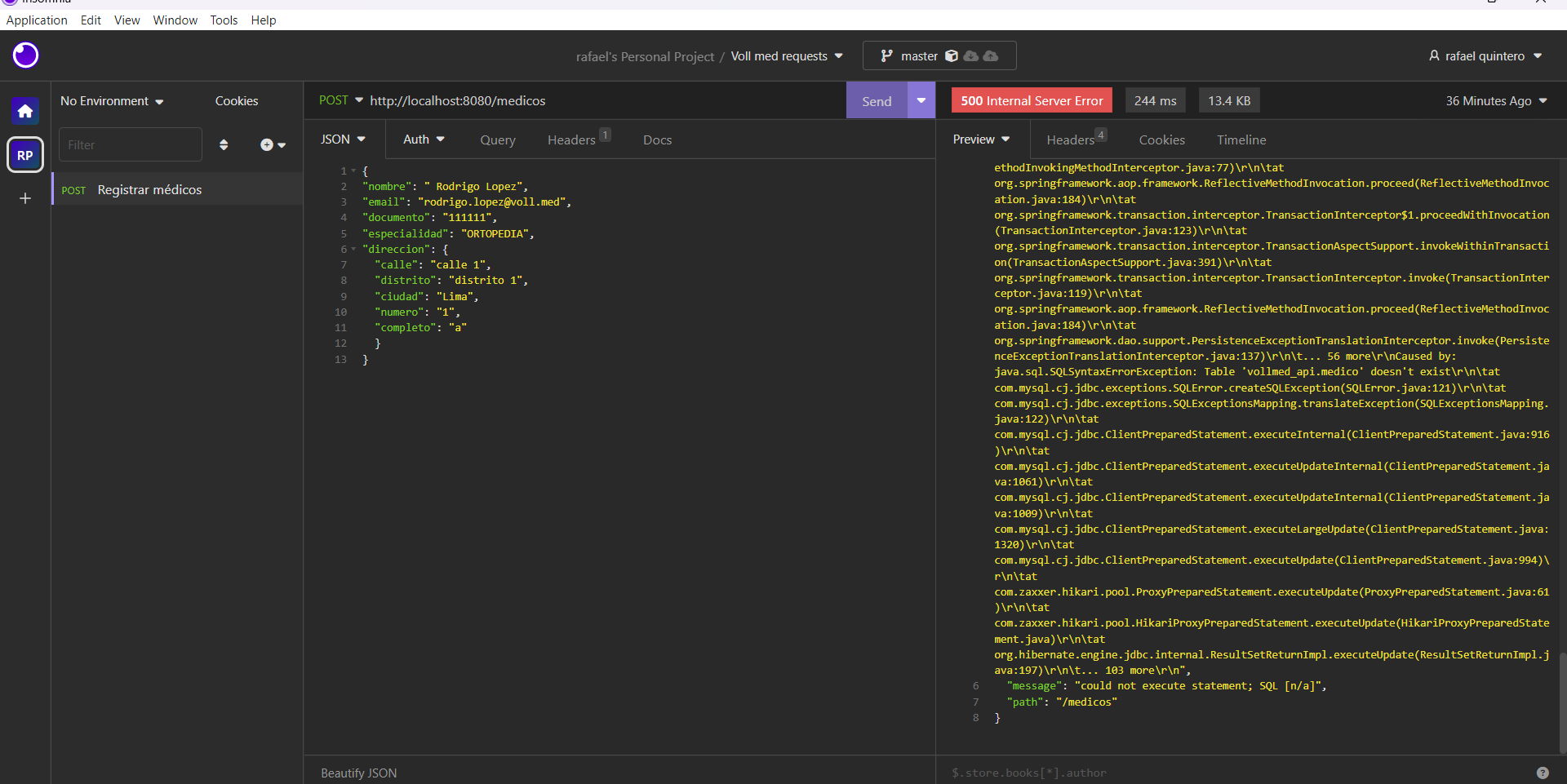
Task: Click the 13.4 KB response size
Action: 1229,100
